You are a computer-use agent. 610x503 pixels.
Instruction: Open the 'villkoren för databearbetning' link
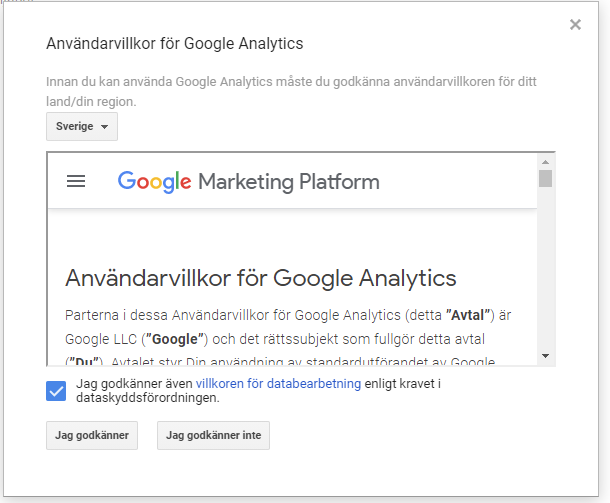coord(278,384)
